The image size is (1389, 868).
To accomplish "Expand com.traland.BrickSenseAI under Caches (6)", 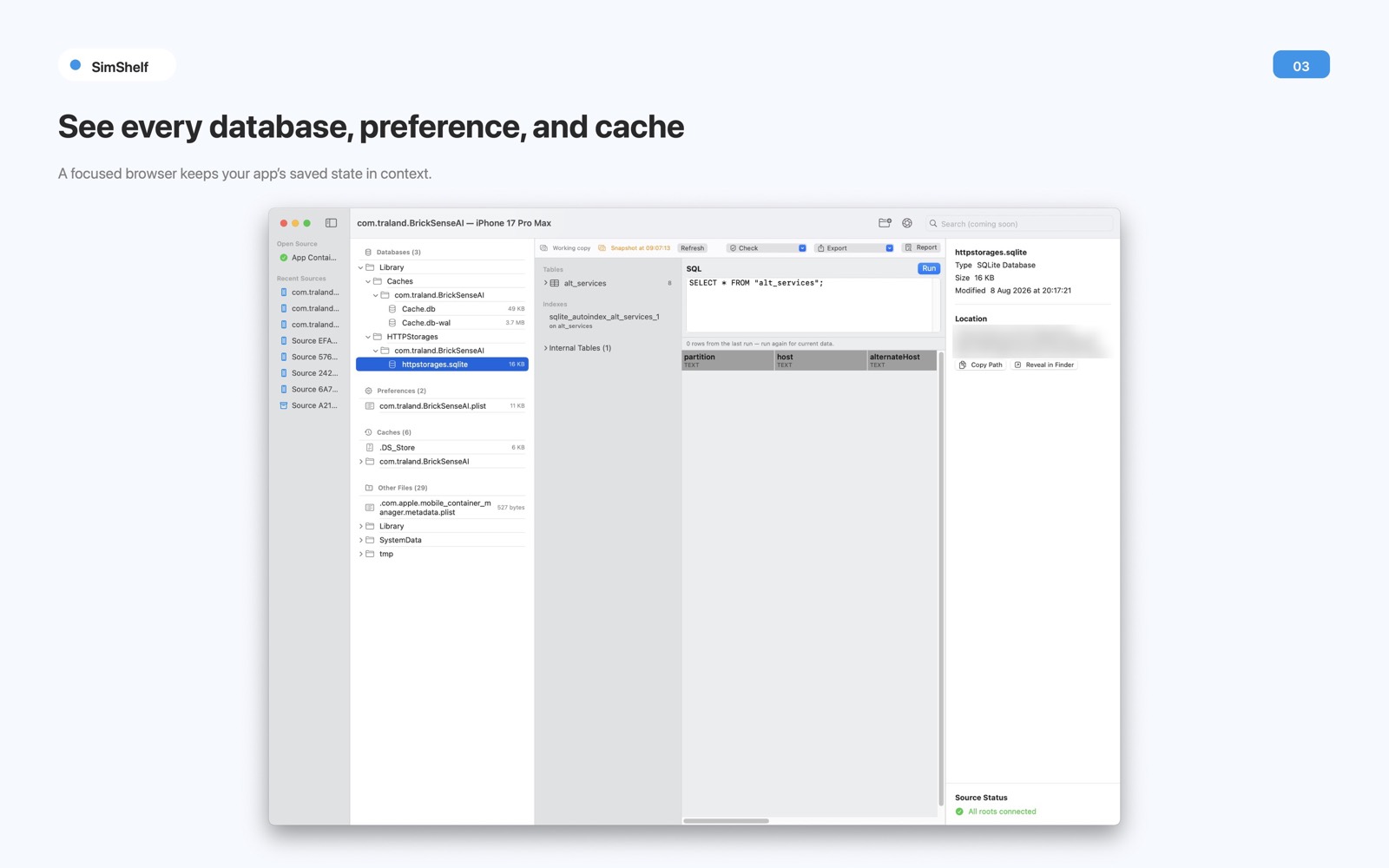I will [361, 462].
